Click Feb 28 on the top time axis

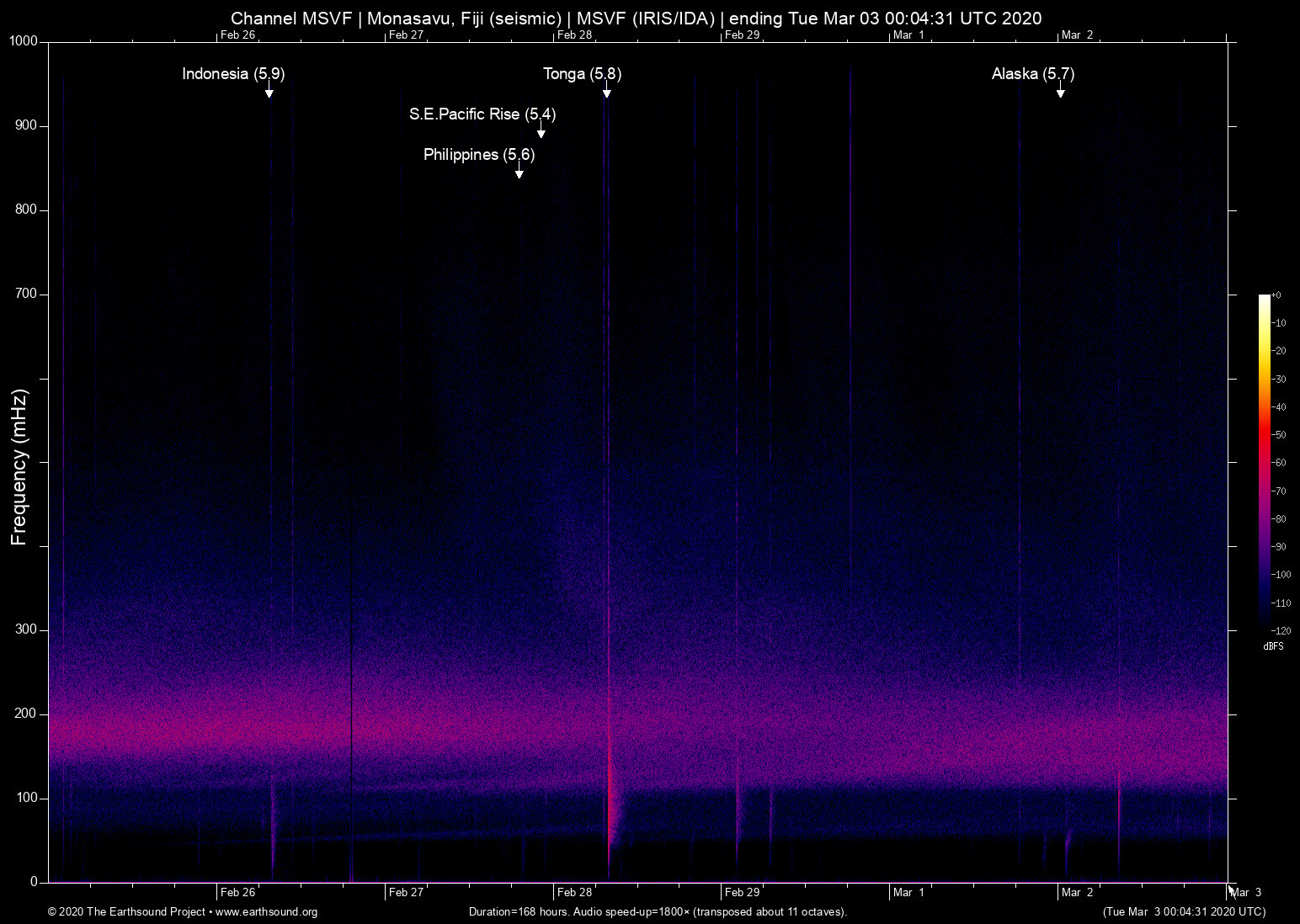[x=574, y=35]
